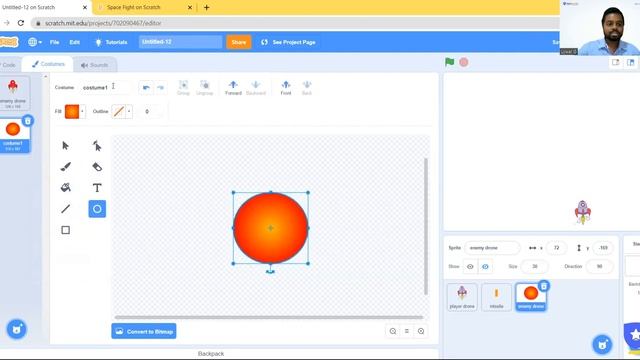Open the Edit menu

(74, 42)
